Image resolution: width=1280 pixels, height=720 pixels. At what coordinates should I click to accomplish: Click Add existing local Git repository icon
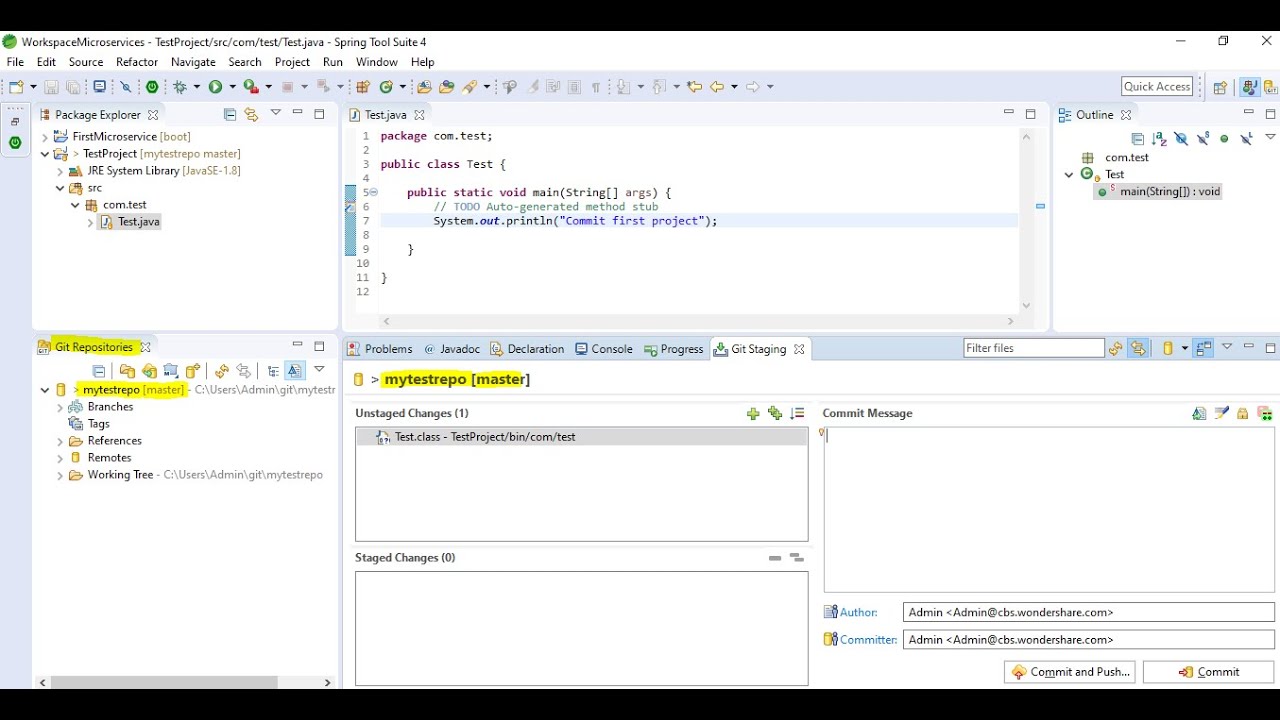tap(127, 371)
